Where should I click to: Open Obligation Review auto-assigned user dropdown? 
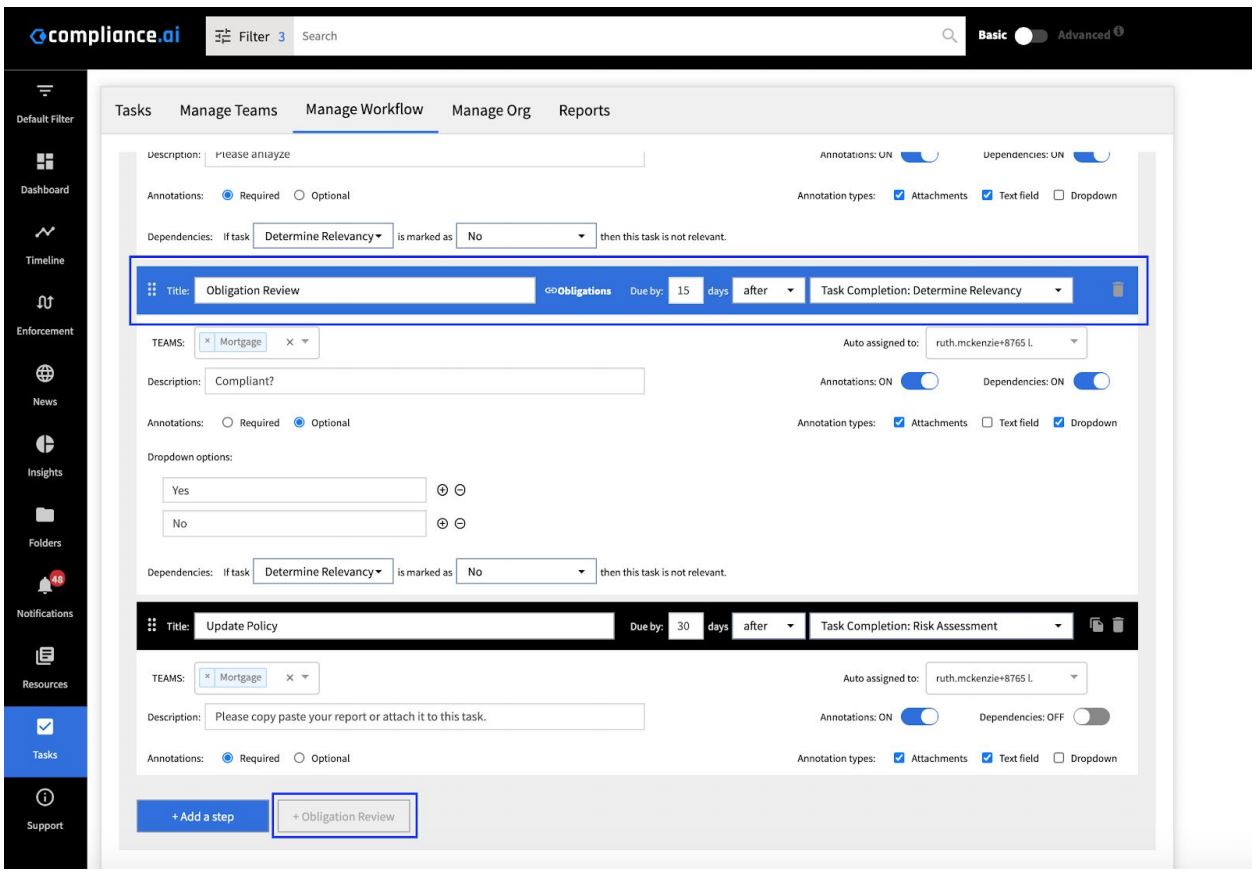coord(1007,341)
